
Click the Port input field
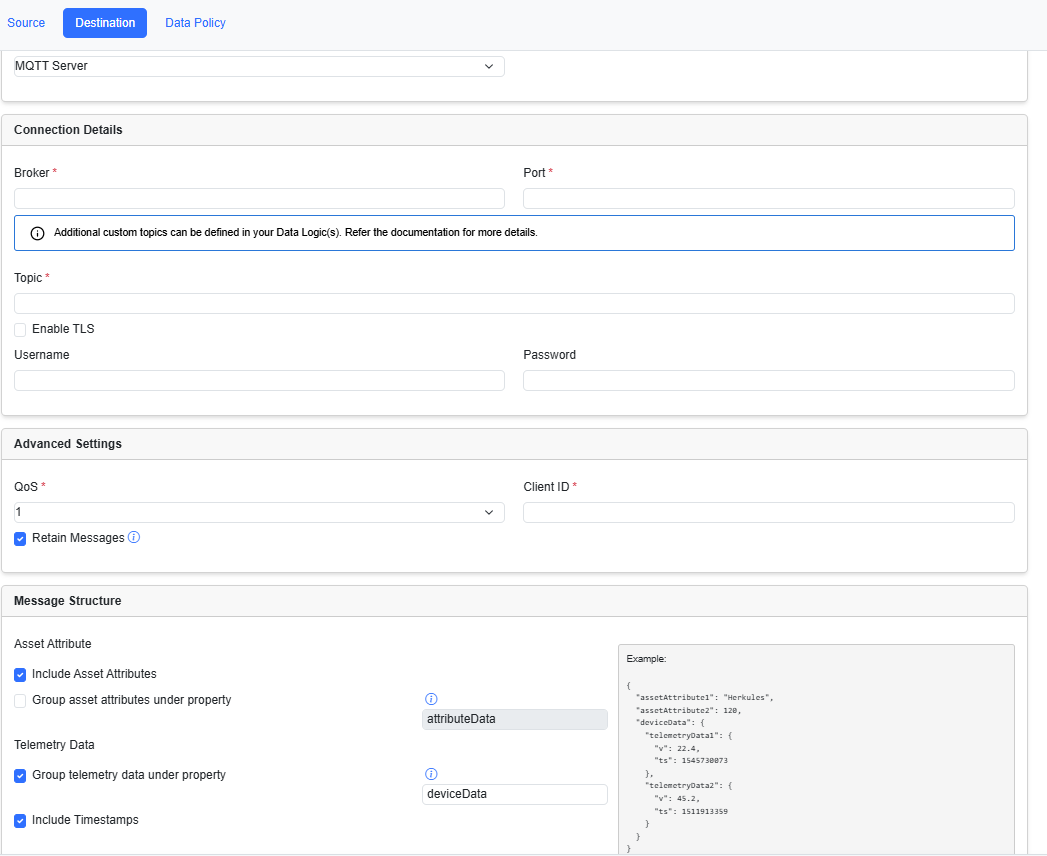[x=769, y=198]
